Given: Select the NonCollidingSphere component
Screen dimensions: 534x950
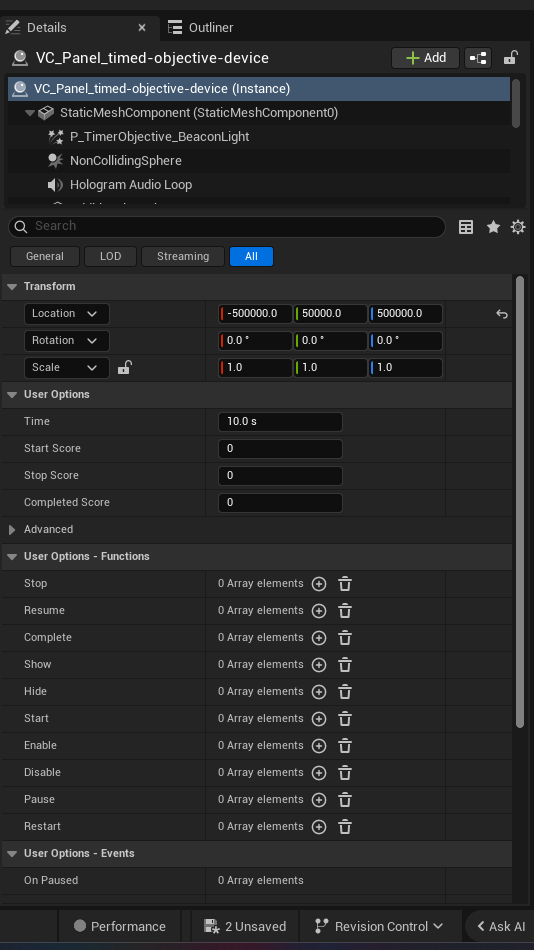Looking at the screenshot, I should tap(125, 161).
